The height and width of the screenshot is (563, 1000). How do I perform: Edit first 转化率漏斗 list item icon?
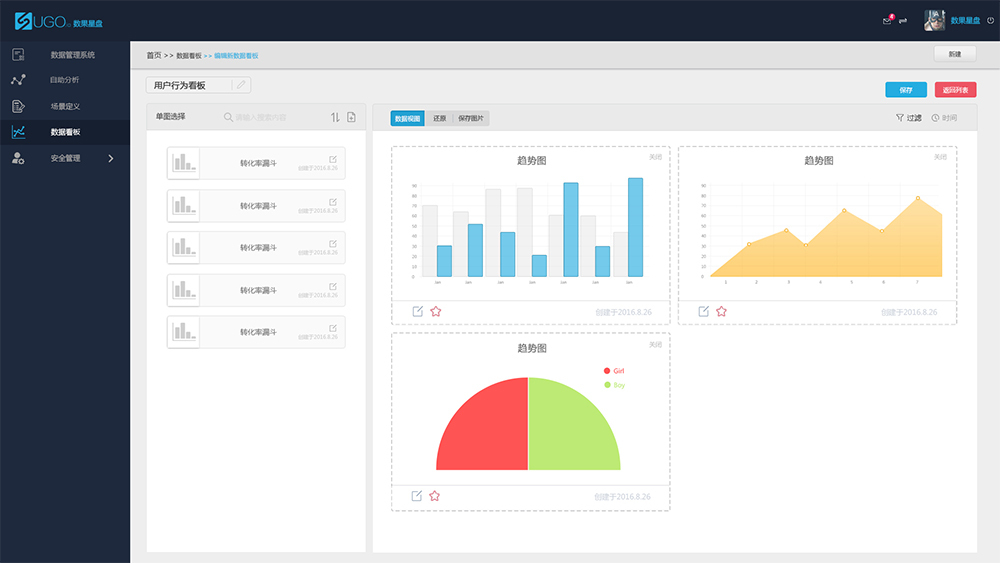333,159
